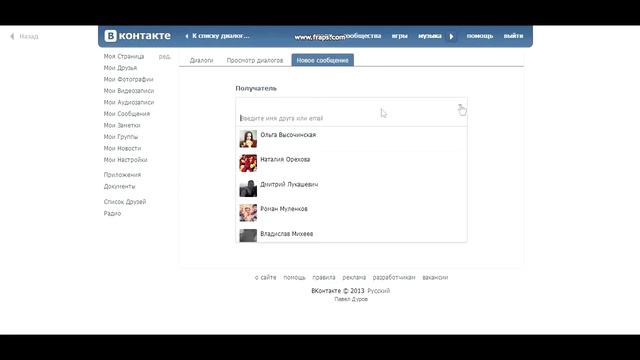This screenshot has width=640, height=360.
Task: Open the музыка header link
Action: (x=429, y=36)
